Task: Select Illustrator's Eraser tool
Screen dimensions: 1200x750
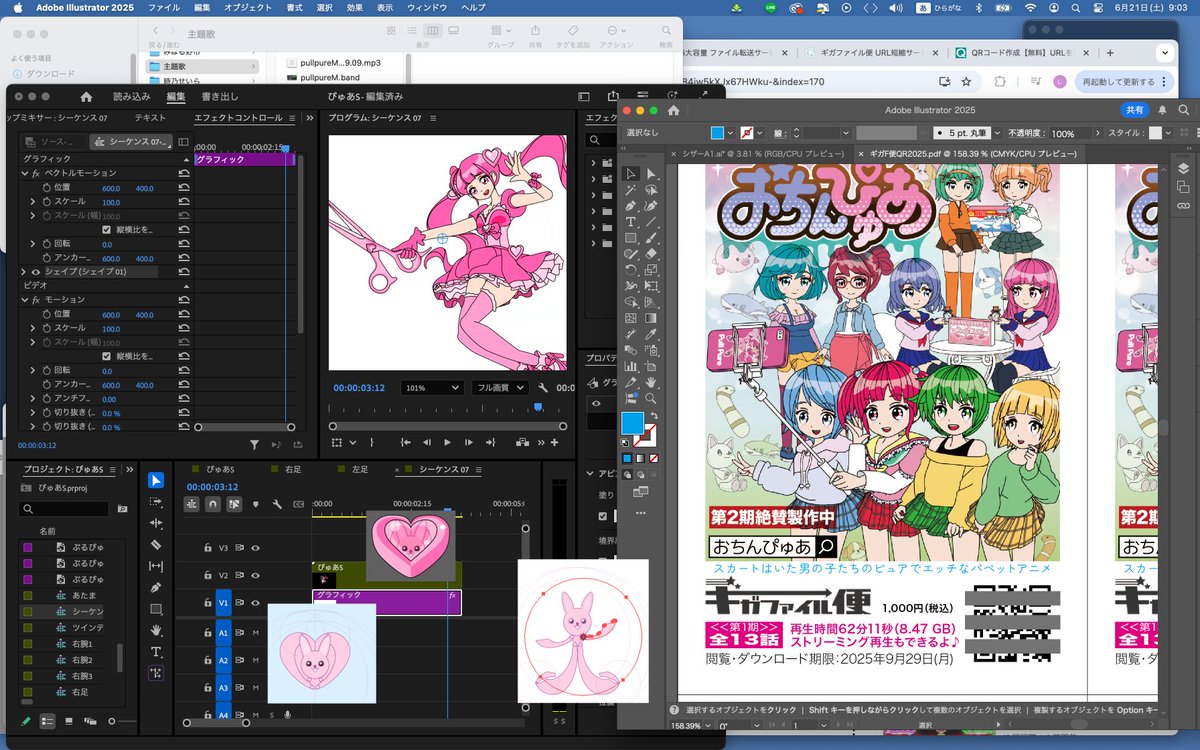Action: click(x=651, y=254)
